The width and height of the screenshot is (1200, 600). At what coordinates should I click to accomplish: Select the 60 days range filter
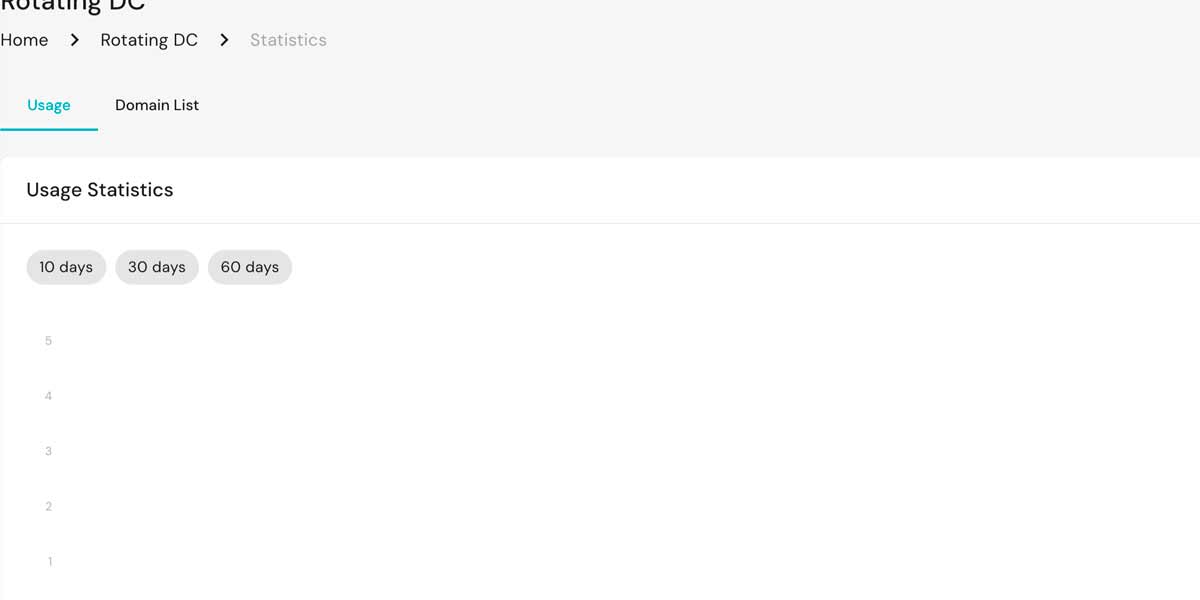(250, 267)
